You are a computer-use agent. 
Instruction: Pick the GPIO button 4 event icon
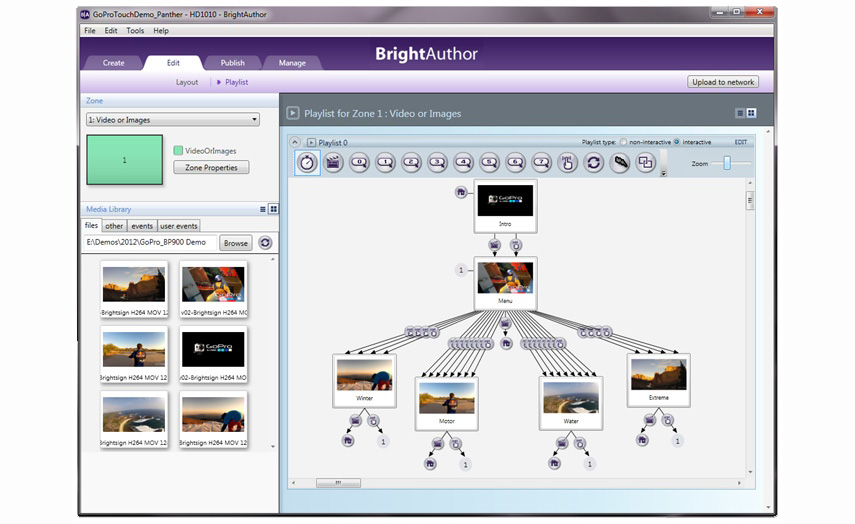[x=463, y=162]
